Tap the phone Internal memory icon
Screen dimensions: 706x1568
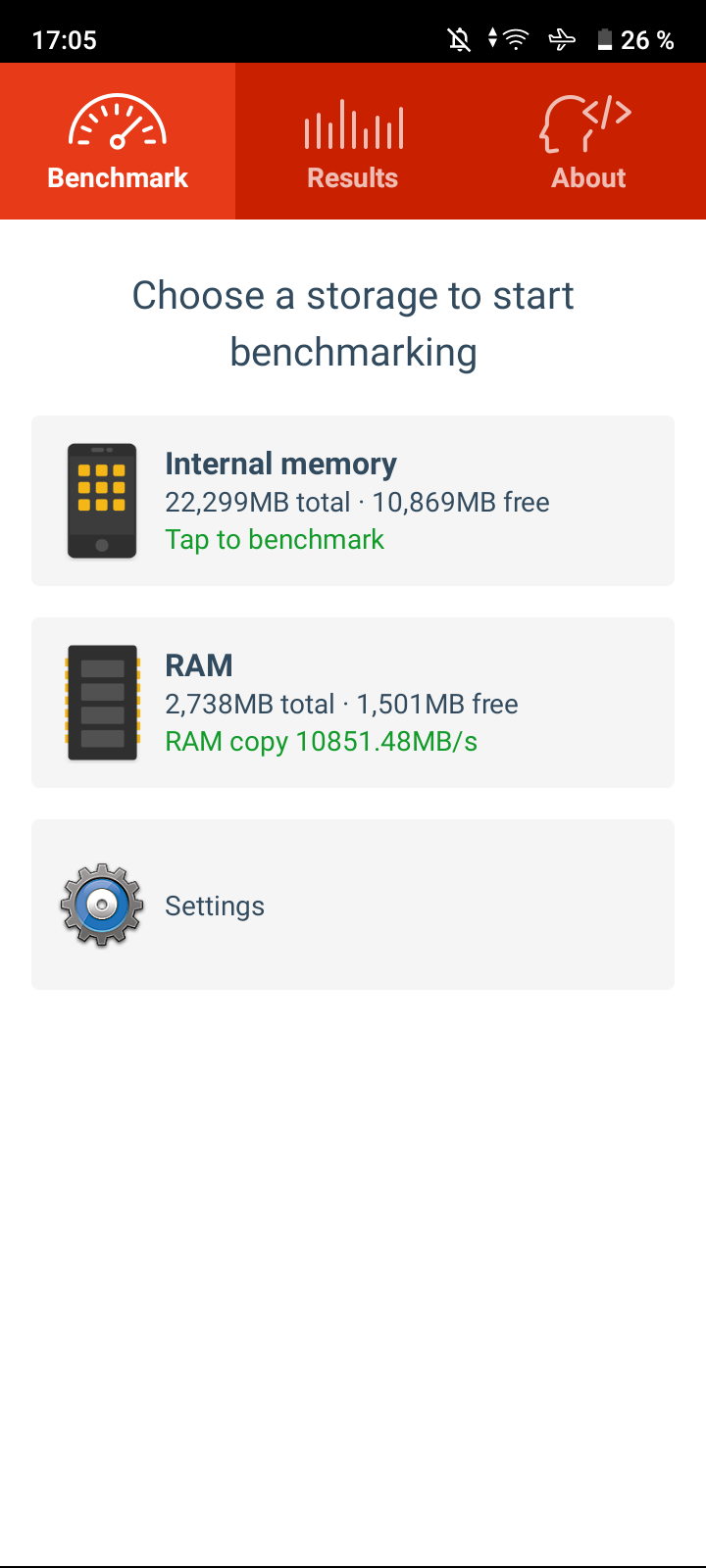[102, 501]
